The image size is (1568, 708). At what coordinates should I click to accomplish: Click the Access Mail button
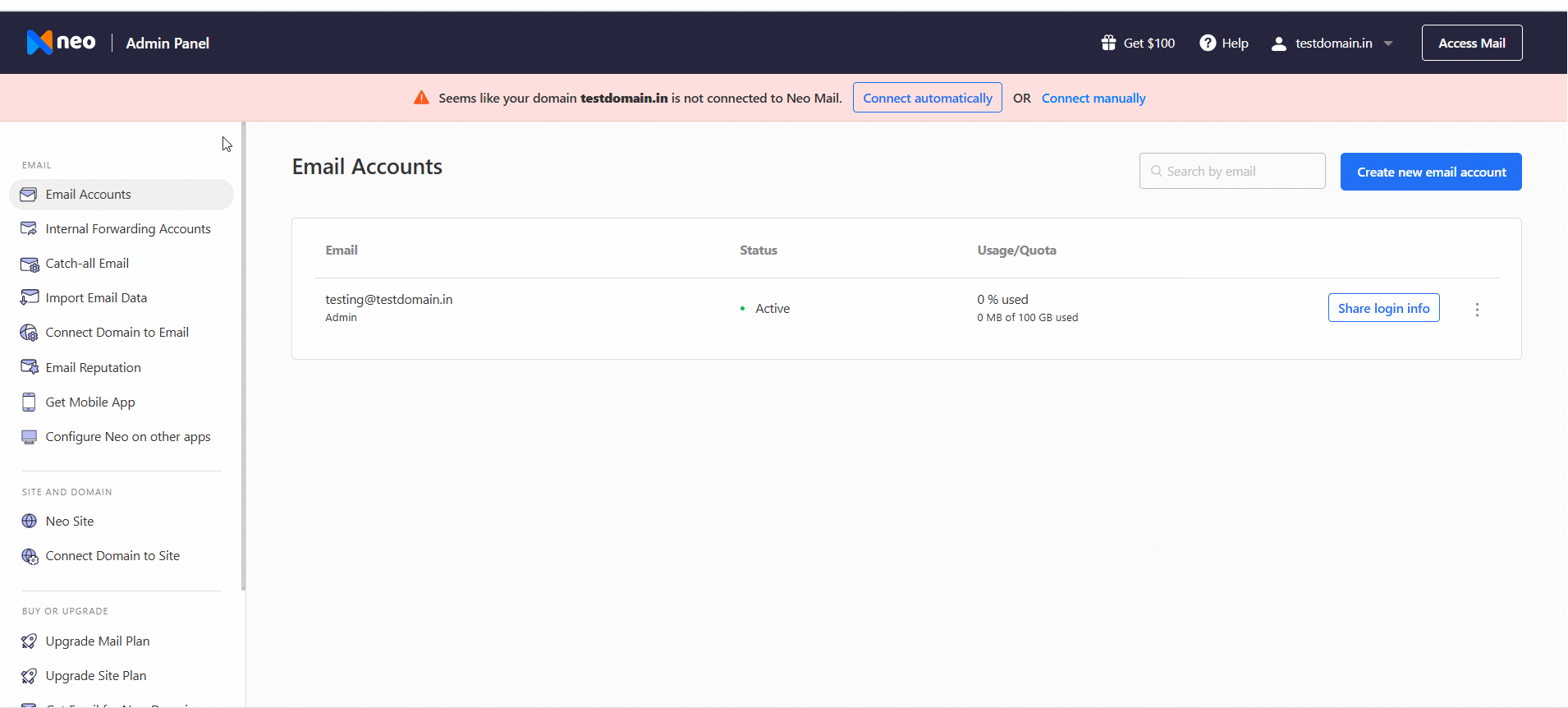(x=1472, y=43)
